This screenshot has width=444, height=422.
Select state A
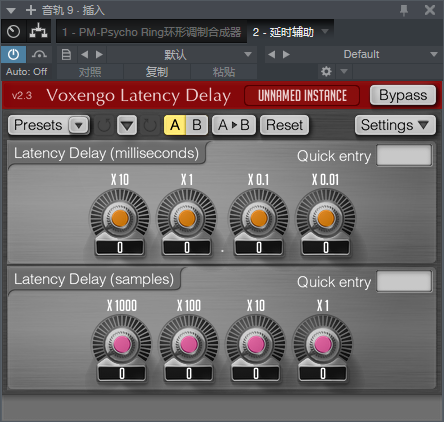(x=175, y=125)
